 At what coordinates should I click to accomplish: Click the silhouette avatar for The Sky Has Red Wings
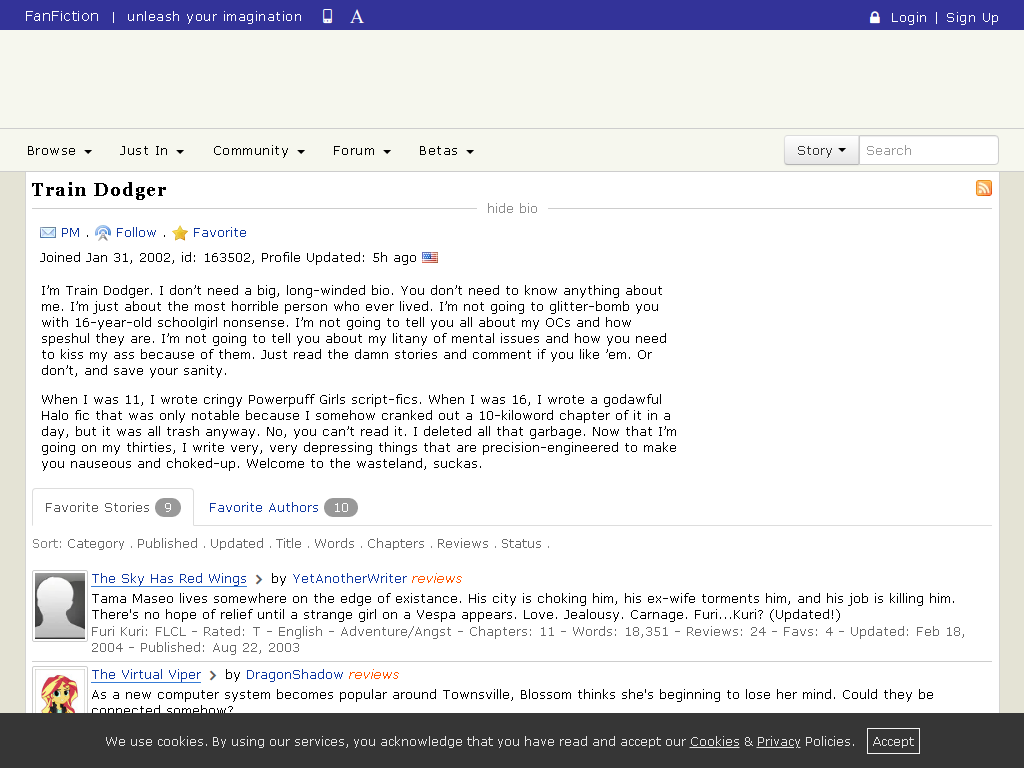pos(60,606)
